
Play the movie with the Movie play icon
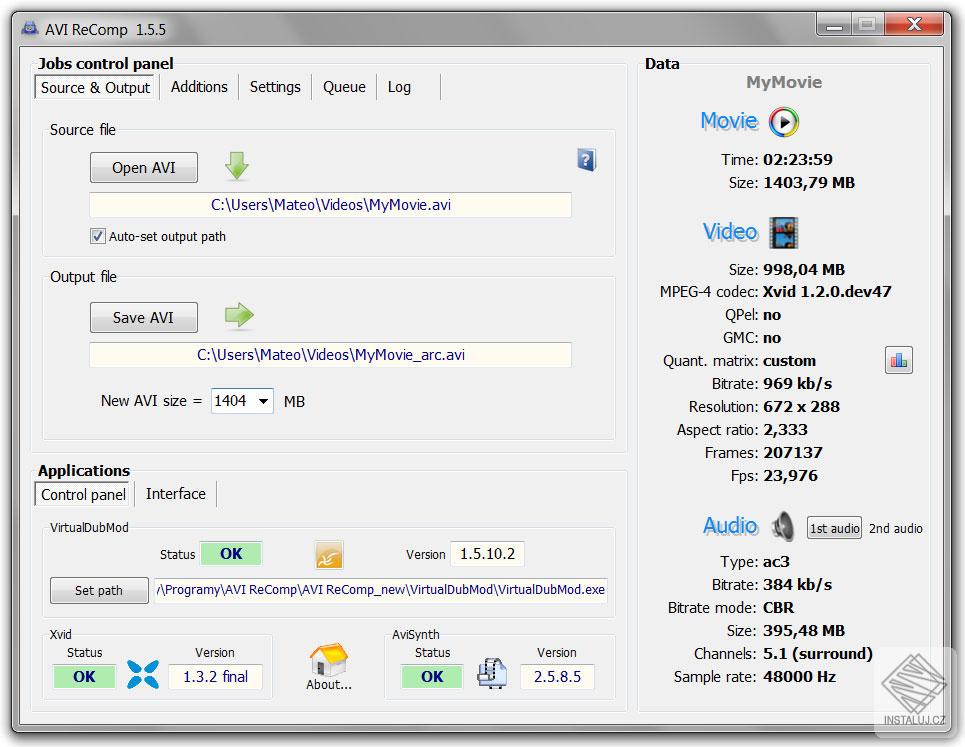783,122
